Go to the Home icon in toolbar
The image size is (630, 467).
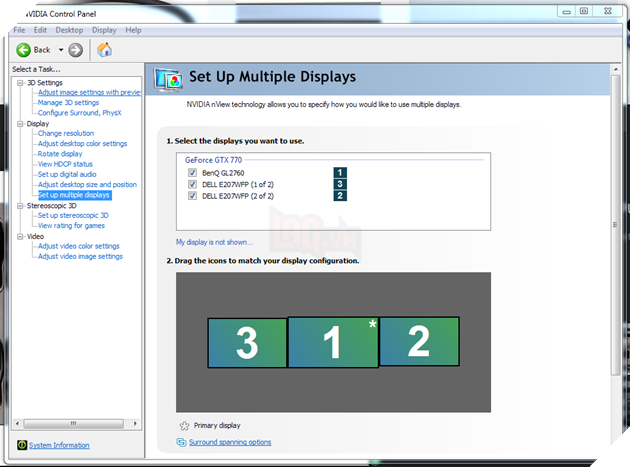pyautogui.click(x=104, y=50)
